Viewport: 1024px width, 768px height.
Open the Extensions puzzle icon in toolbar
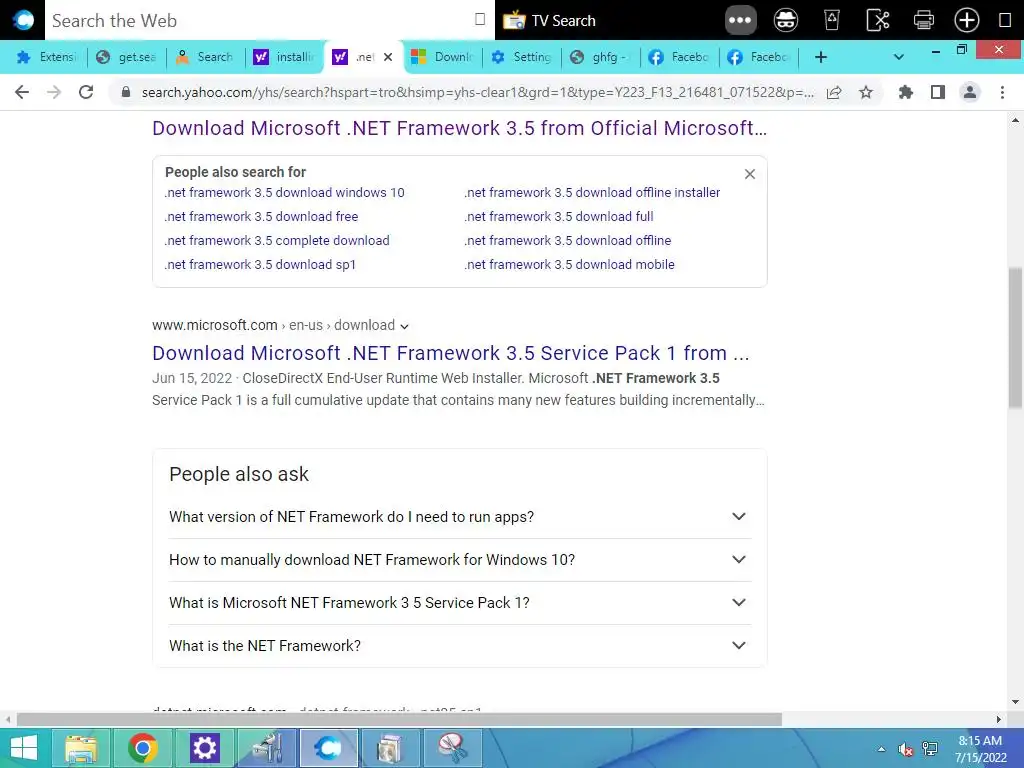(905, 92)
